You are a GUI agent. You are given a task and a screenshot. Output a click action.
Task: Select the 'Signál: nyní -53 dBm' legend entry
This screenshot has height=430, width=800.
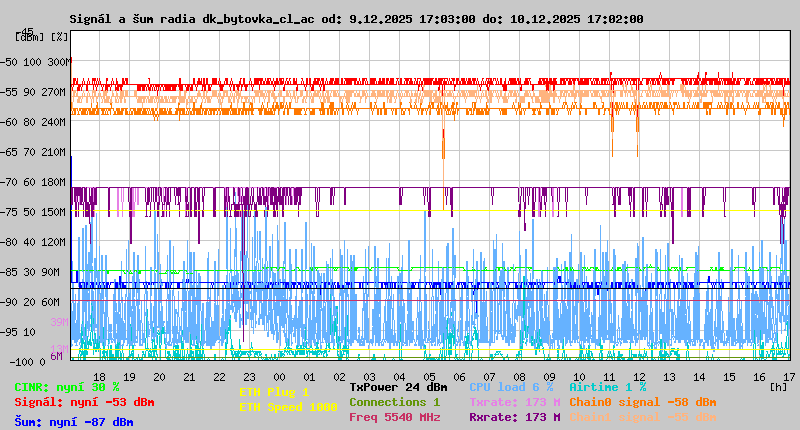[x=84, y=402]
